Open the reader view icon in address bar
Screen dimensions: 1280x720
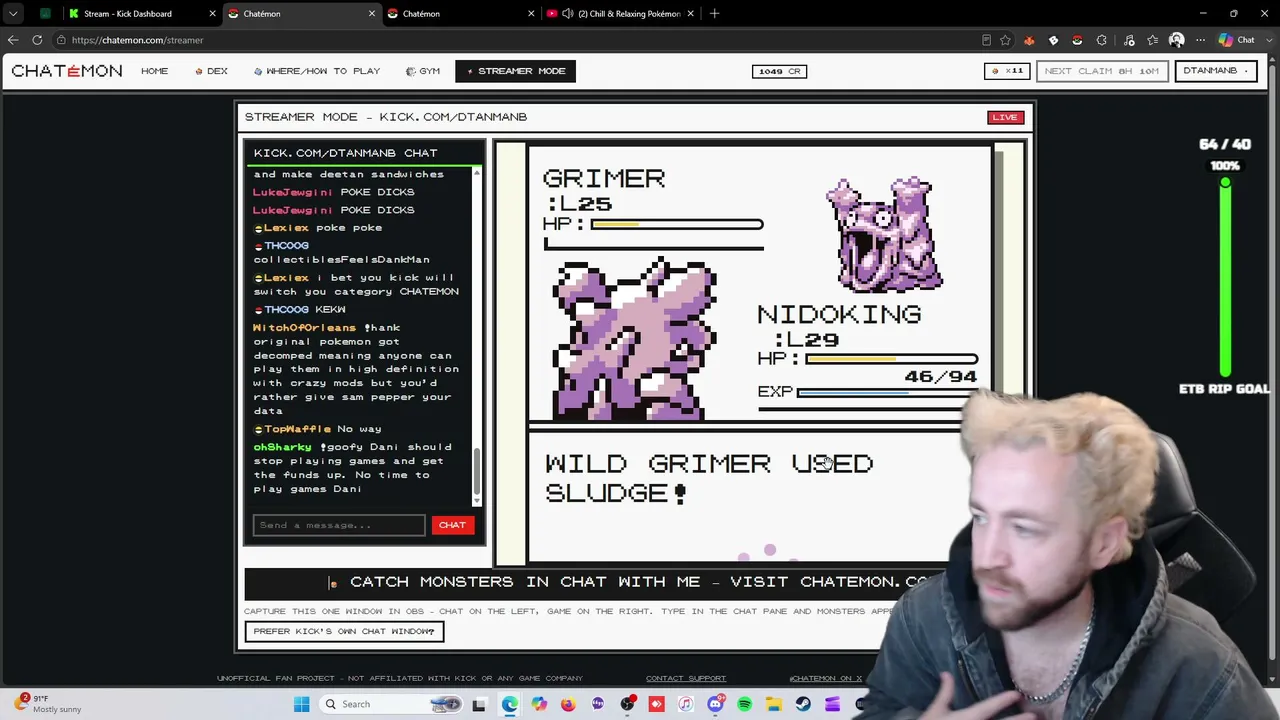(x=986, y=40)
